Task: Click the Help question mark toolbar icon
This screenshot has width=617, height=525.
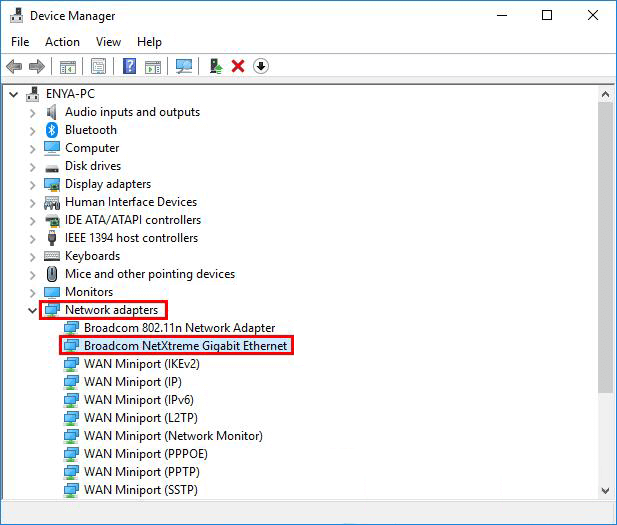Action: (130, 67)
